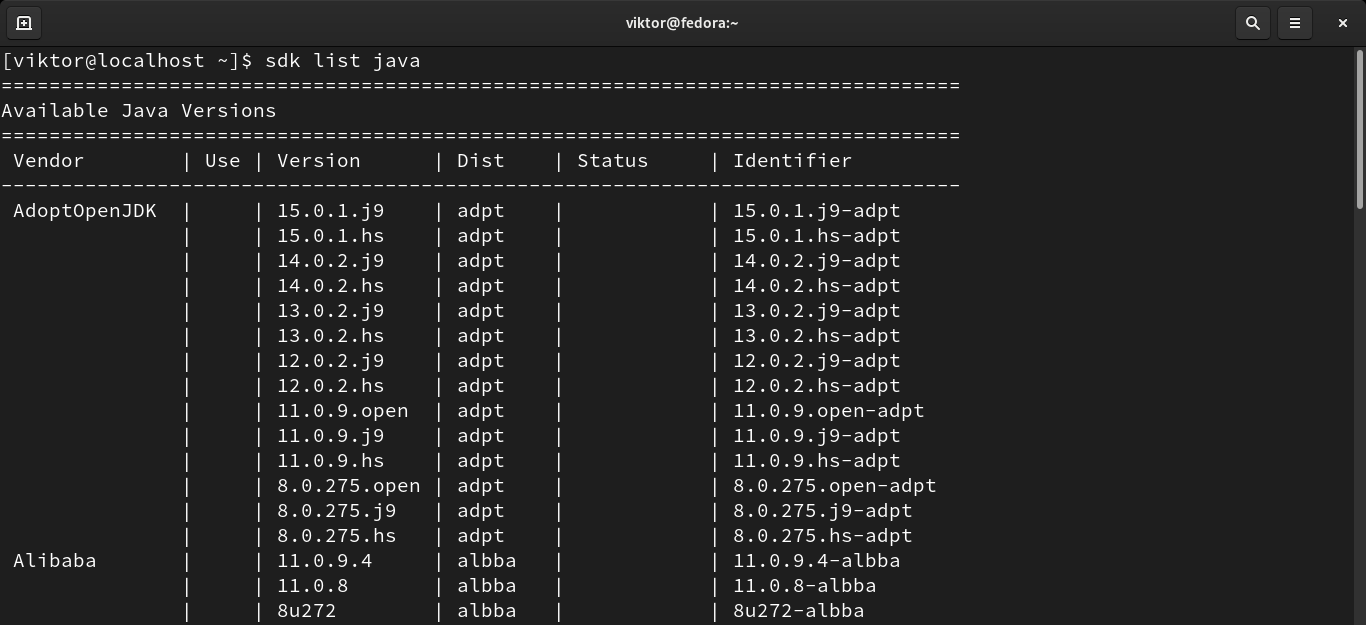The image size is (1366, 625).
Task: Click the Alibaba vendor entry
Action: (55, 561)
